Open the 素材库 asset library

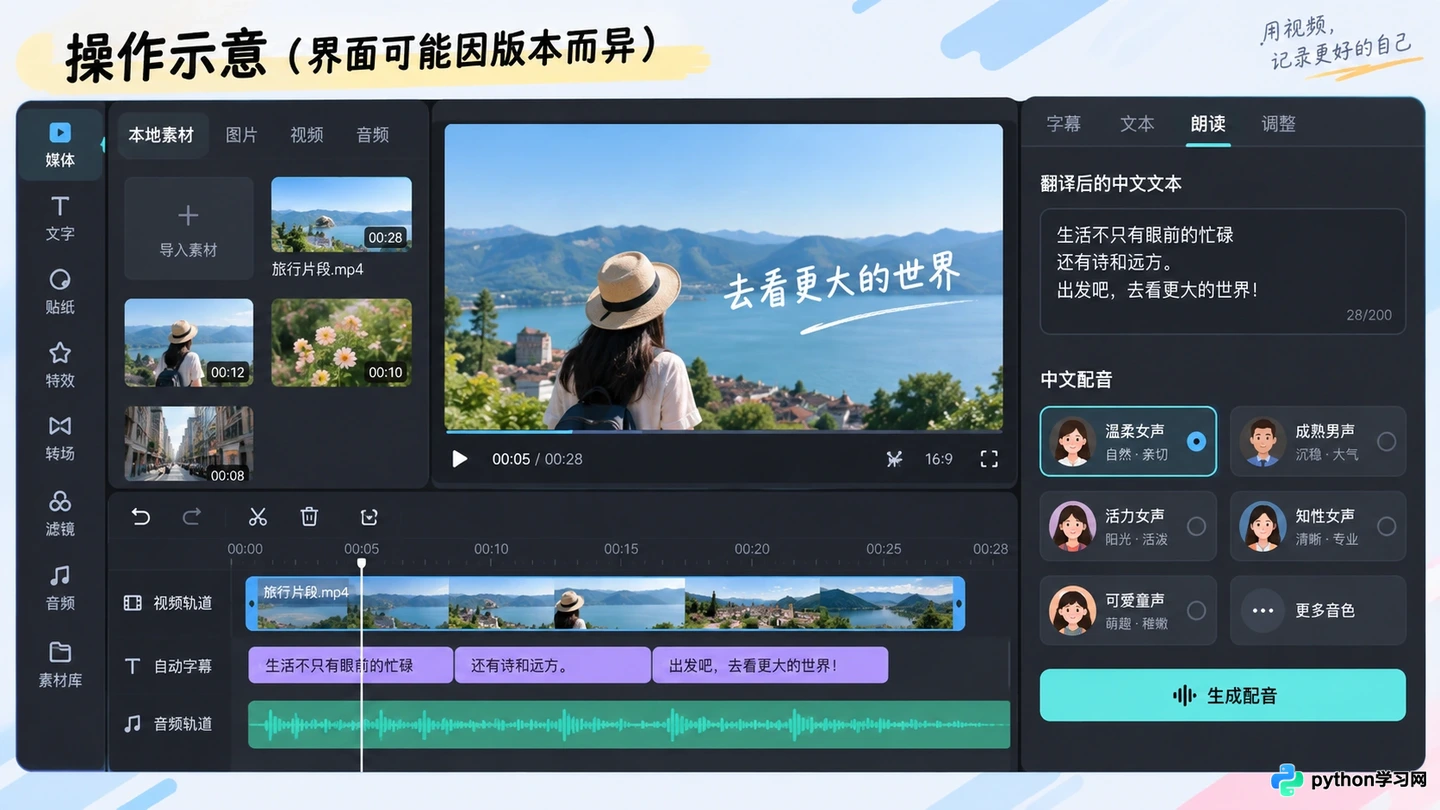click(x=60, y=665)
